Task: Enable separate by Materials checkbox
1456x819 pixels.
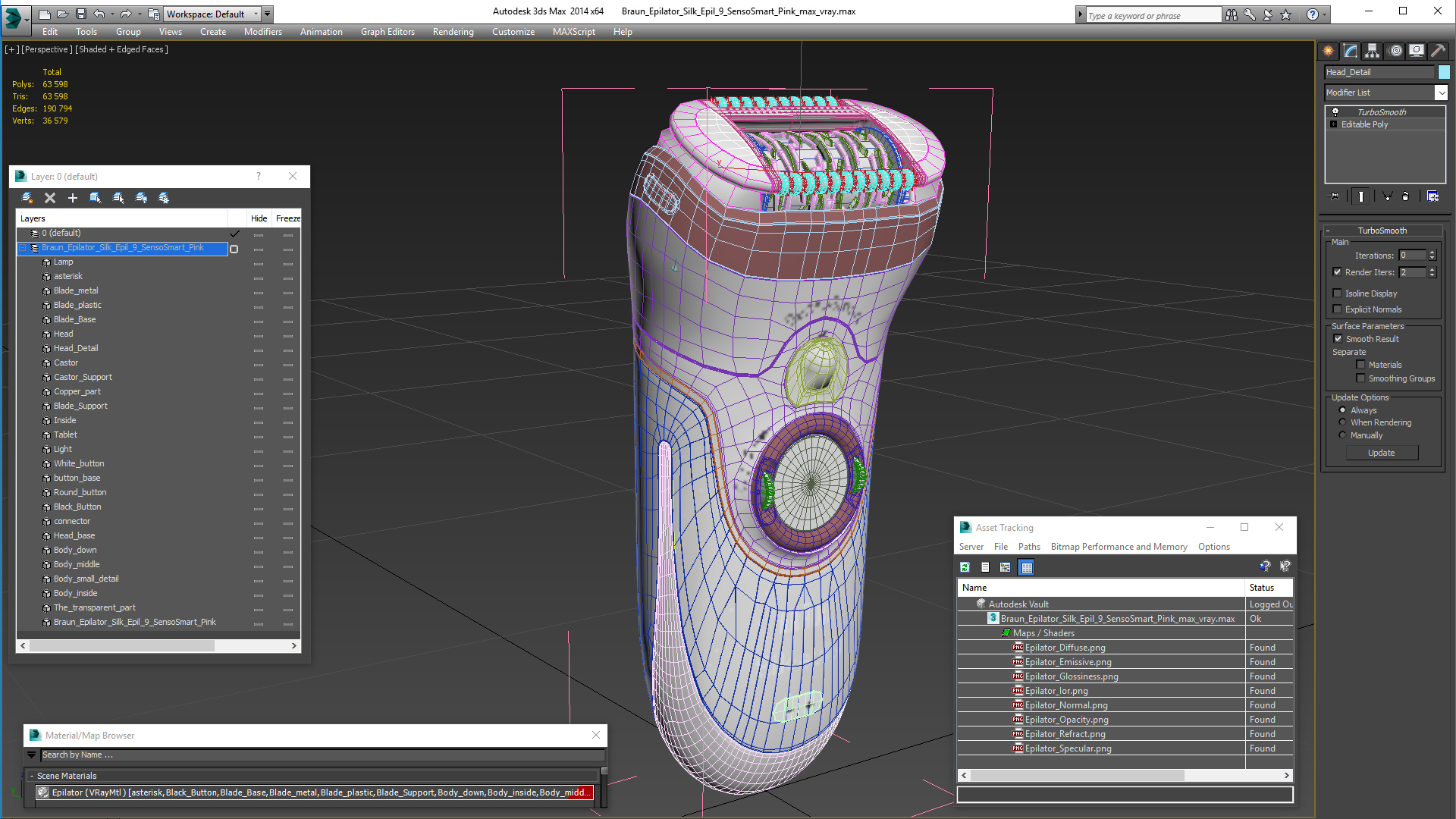Action: tap(1360, 365)
